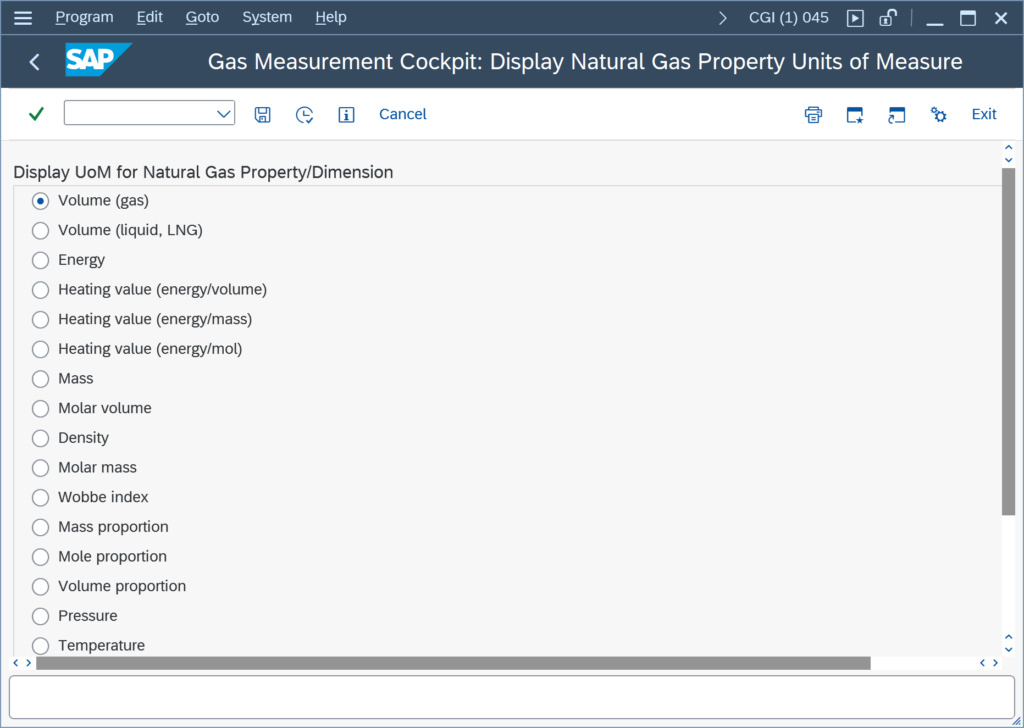Image resolution: width=1024 pixels, height=728 pixels.
Task: Click the create shortcut icon
Action: [x=897, y=114]
